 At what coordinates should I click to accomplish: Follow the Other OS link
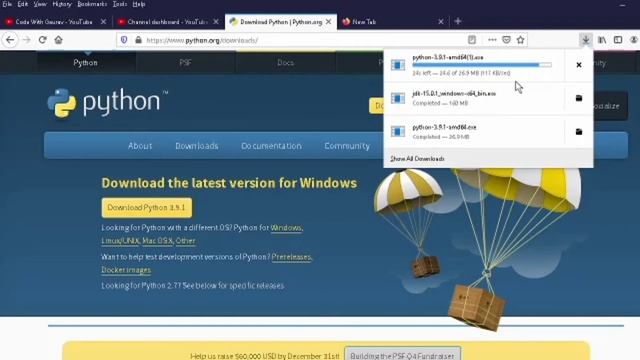click(185, 241)
